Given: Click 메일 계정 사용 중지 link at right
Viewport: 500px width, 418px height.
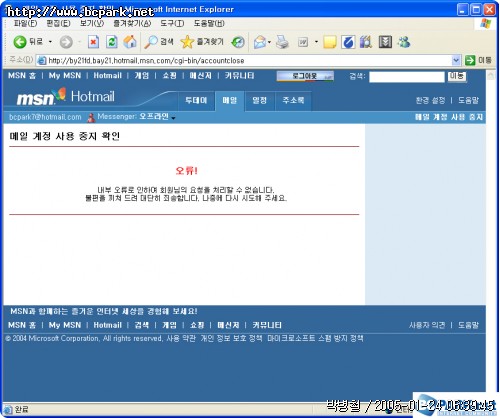Looking at the screenshot, I should tap(449, 117).
